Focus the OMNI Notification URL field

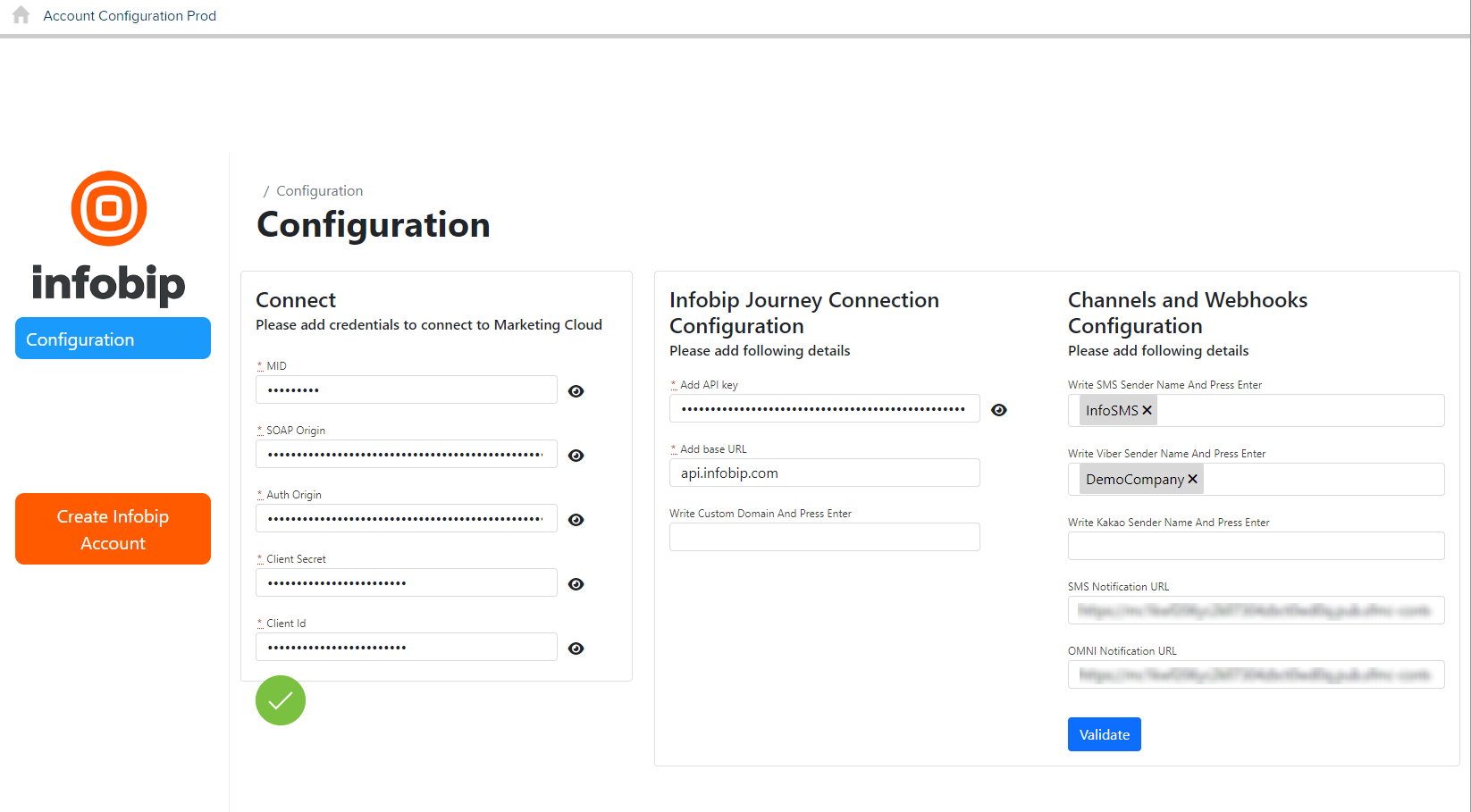click(x=1256, y=674)
